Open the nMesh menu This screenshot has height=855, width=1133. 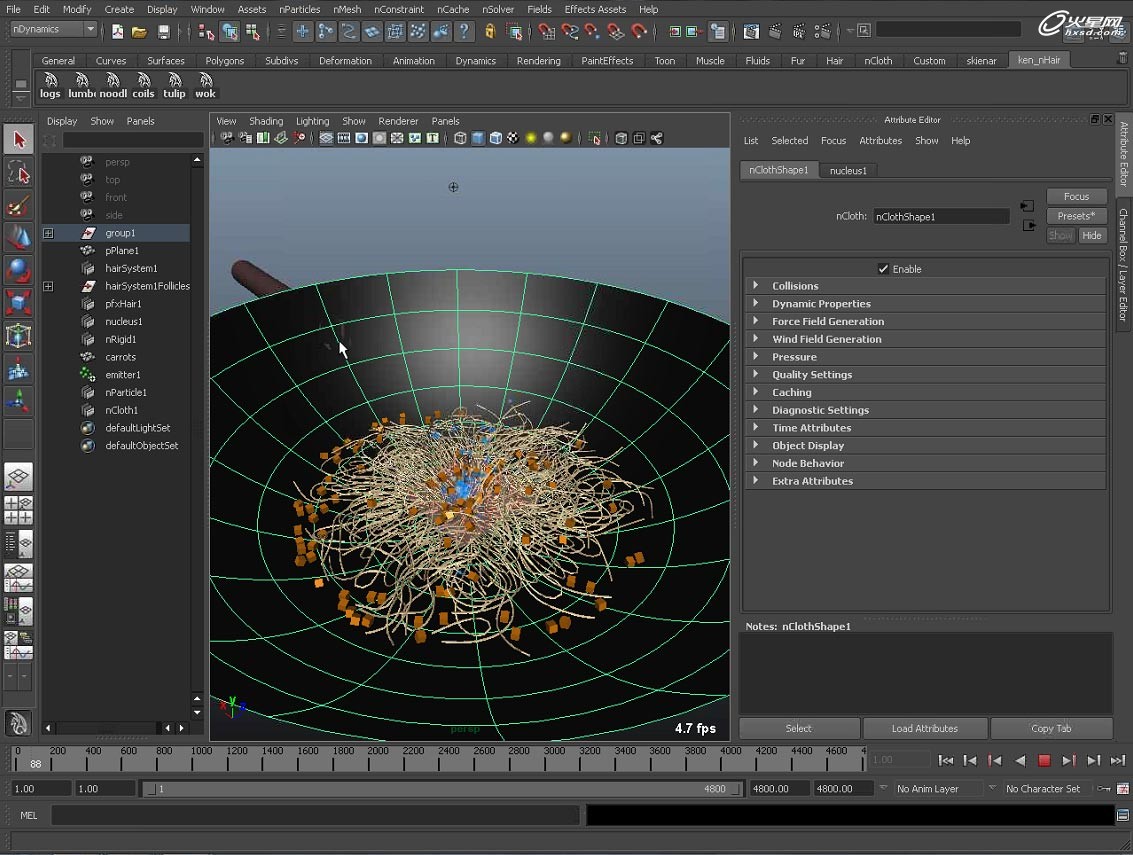347,9
